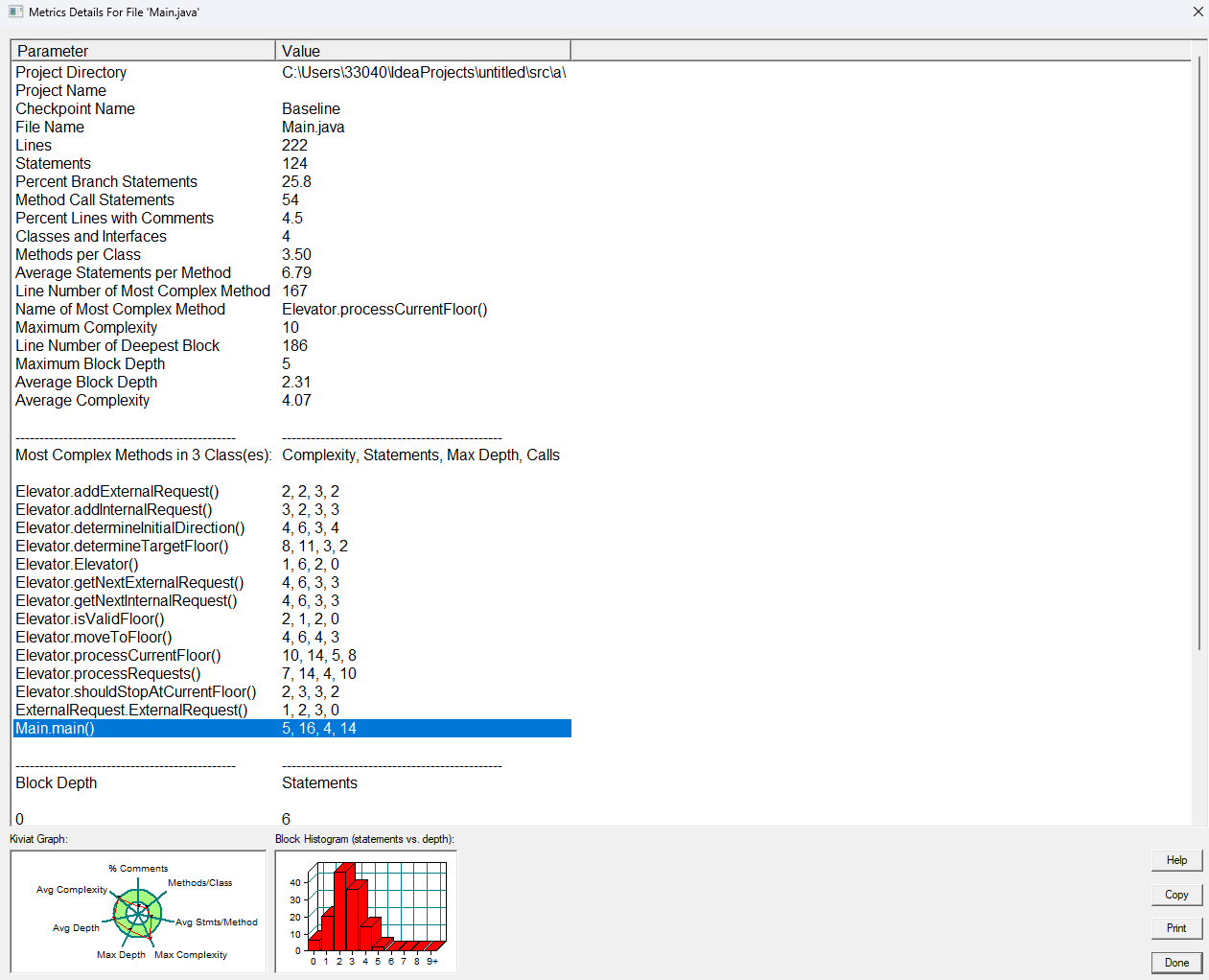Select the Elevator.isValidFloor() row
Viewport: 1209px width, 980px height.
pos(292,619)
